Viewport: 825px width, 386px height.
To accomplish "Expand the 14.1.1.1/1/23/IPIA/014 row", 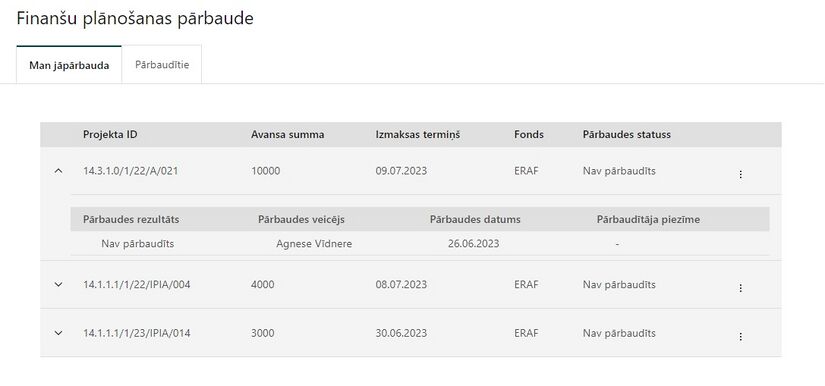I will coord(58,333).
